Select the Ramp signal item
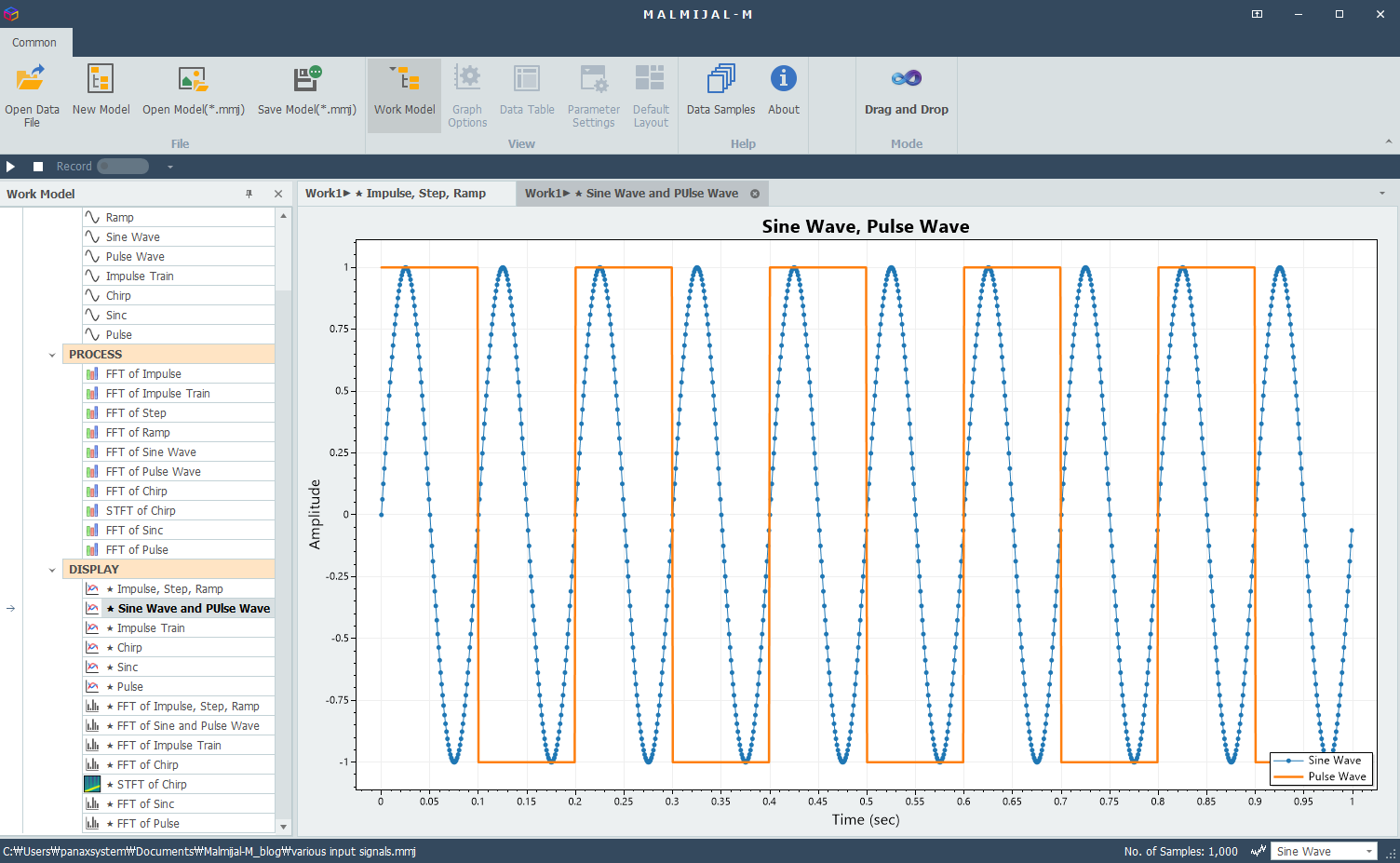 point(179,218)
